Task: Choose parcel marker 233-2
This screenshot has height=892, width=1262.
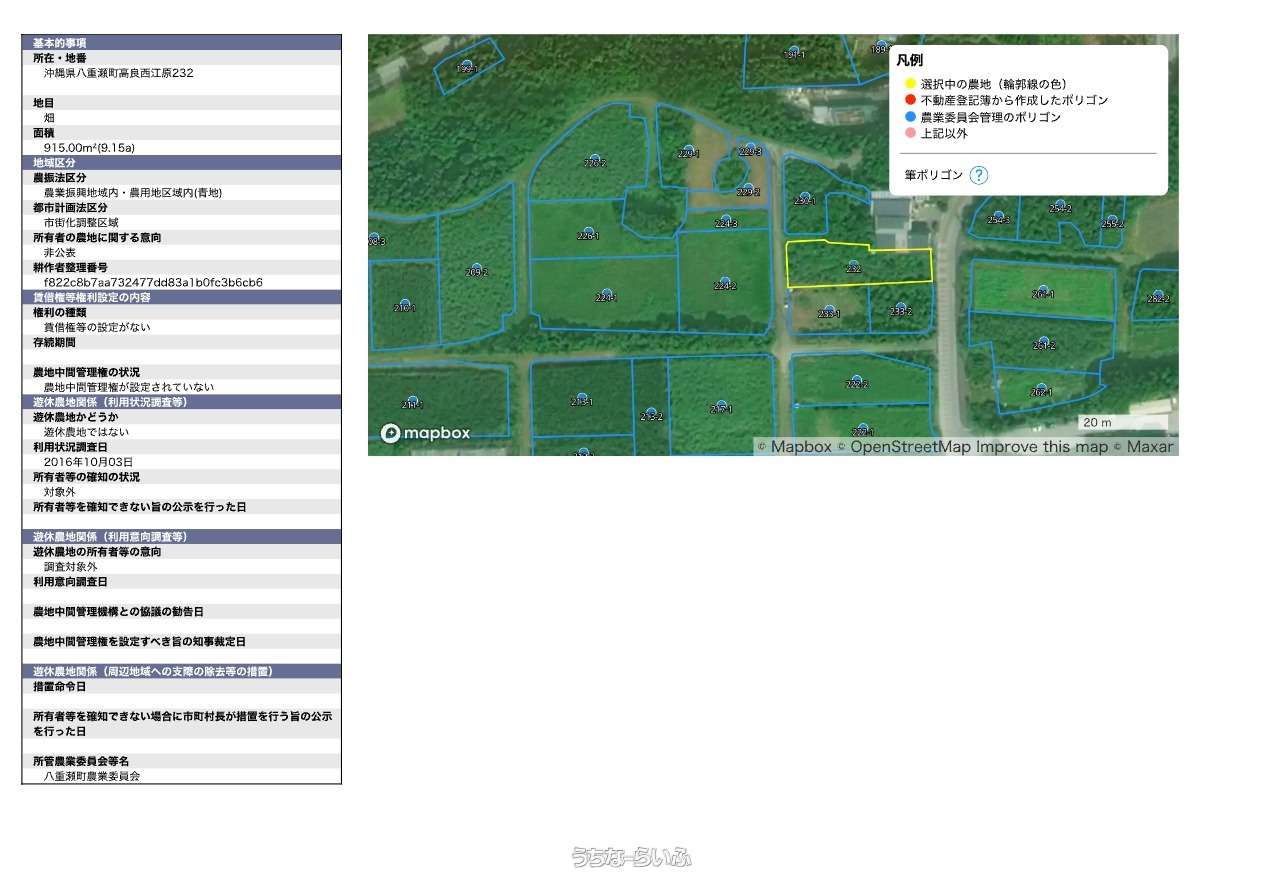Action: click(901, 309)
